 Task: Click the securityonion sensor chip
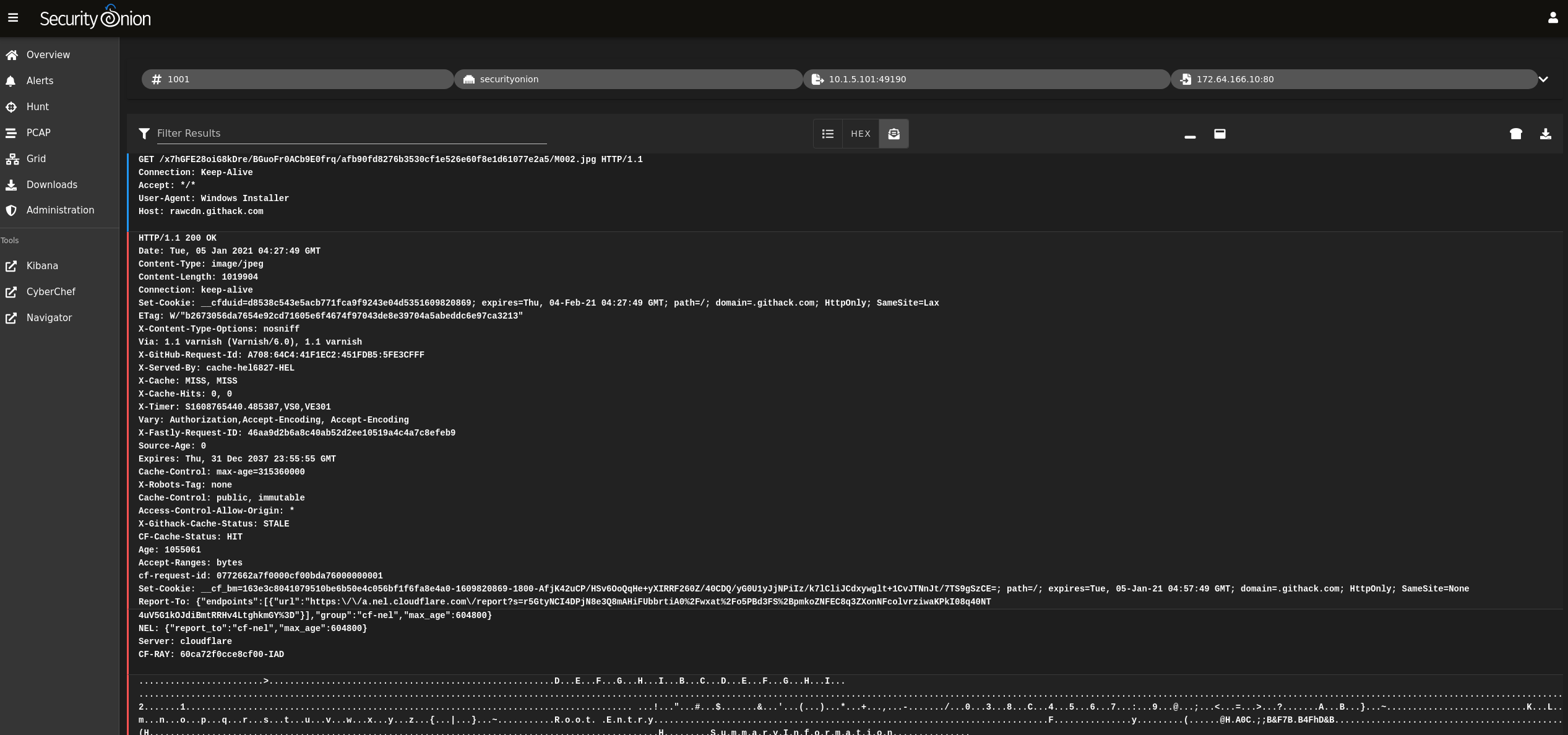[627, 79]
